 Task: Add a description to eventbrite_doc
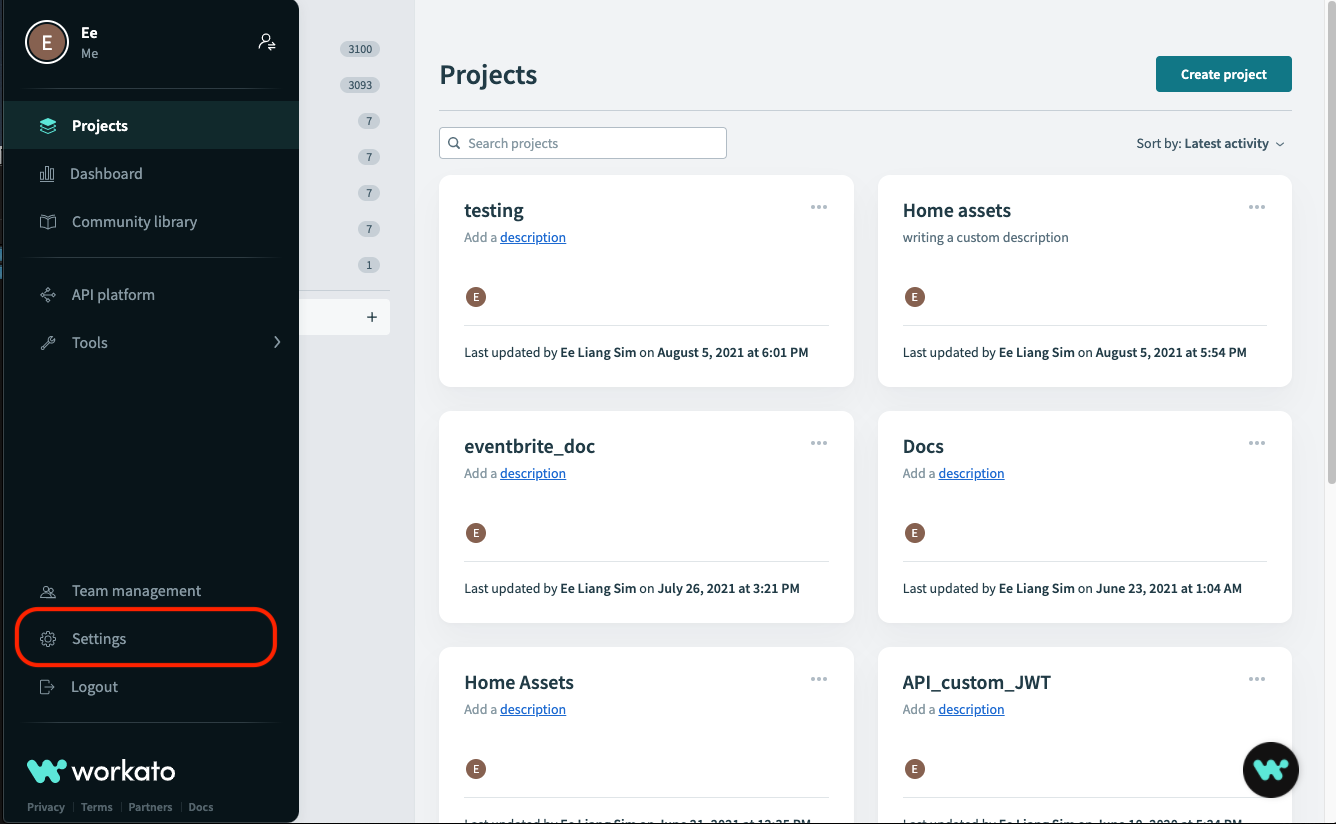pos(532,473)
